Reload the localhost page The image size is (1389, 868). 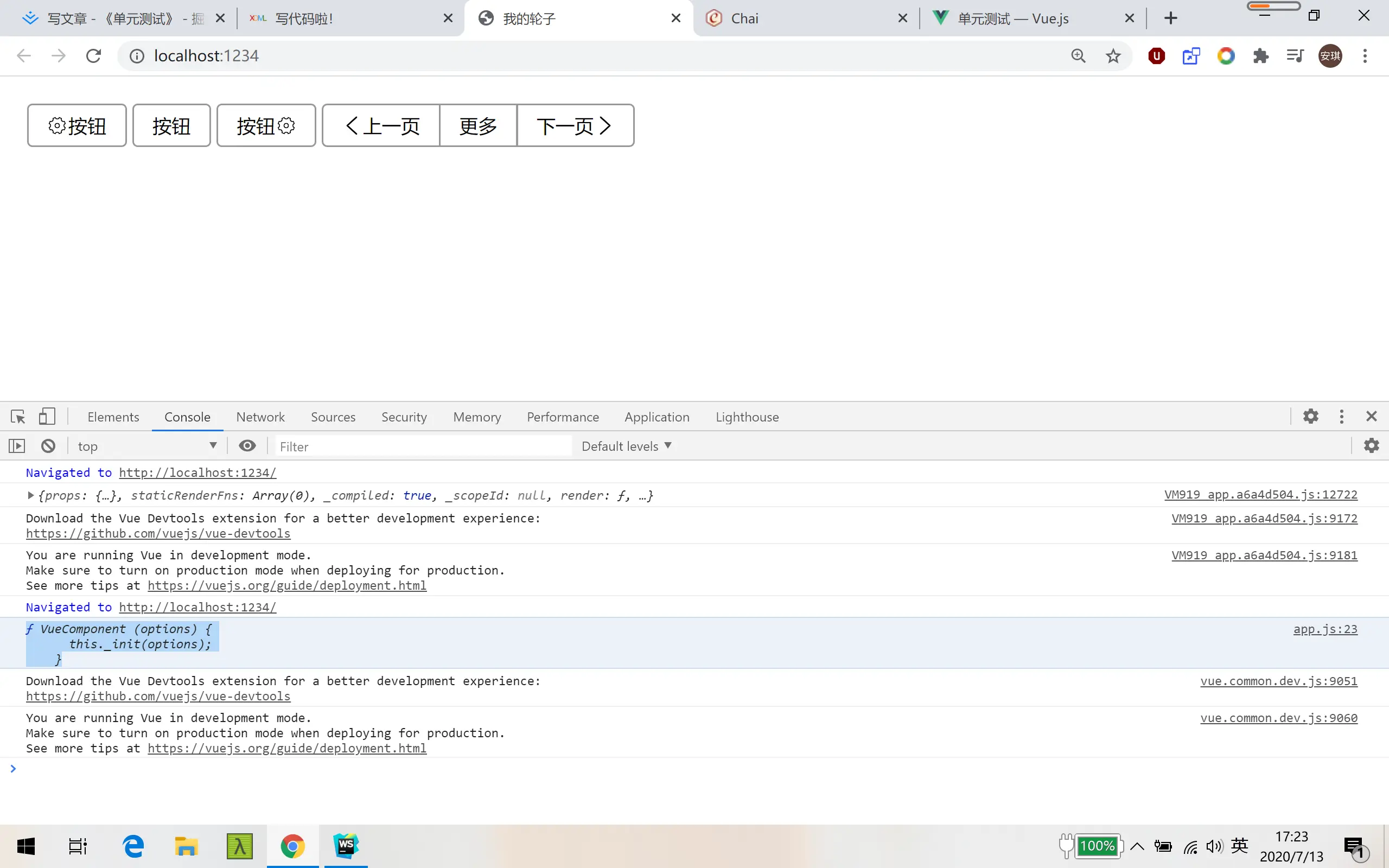click(x=93, y=56)
